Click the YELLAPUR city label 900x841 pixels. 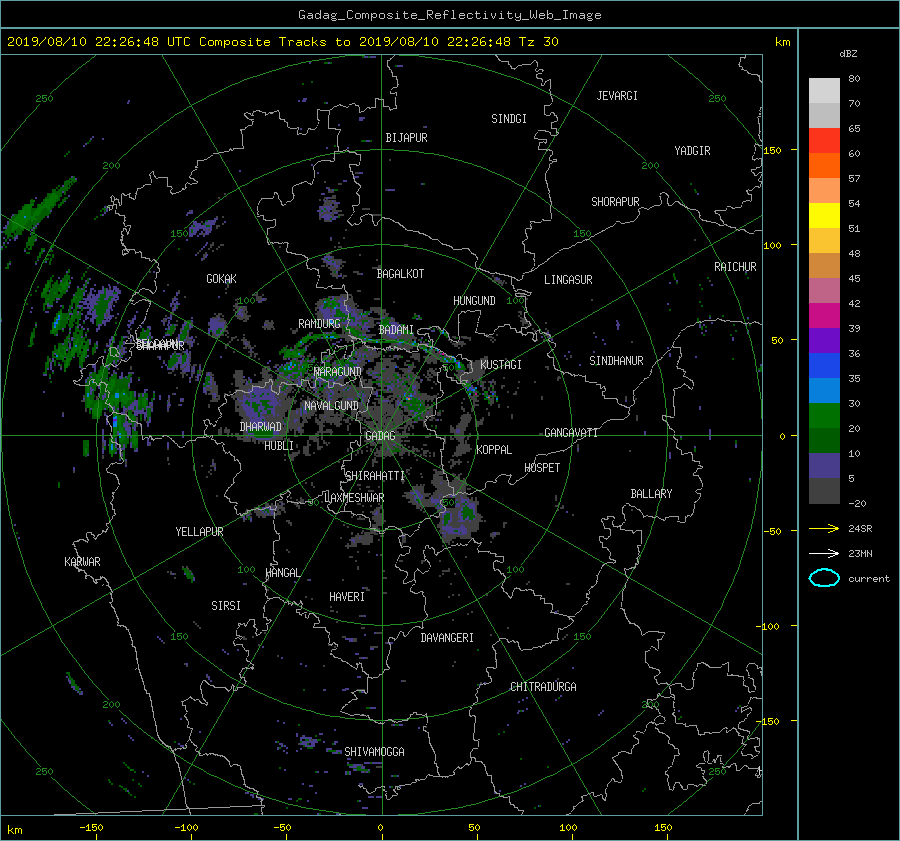pyautogui.click(x=199, y=532)
